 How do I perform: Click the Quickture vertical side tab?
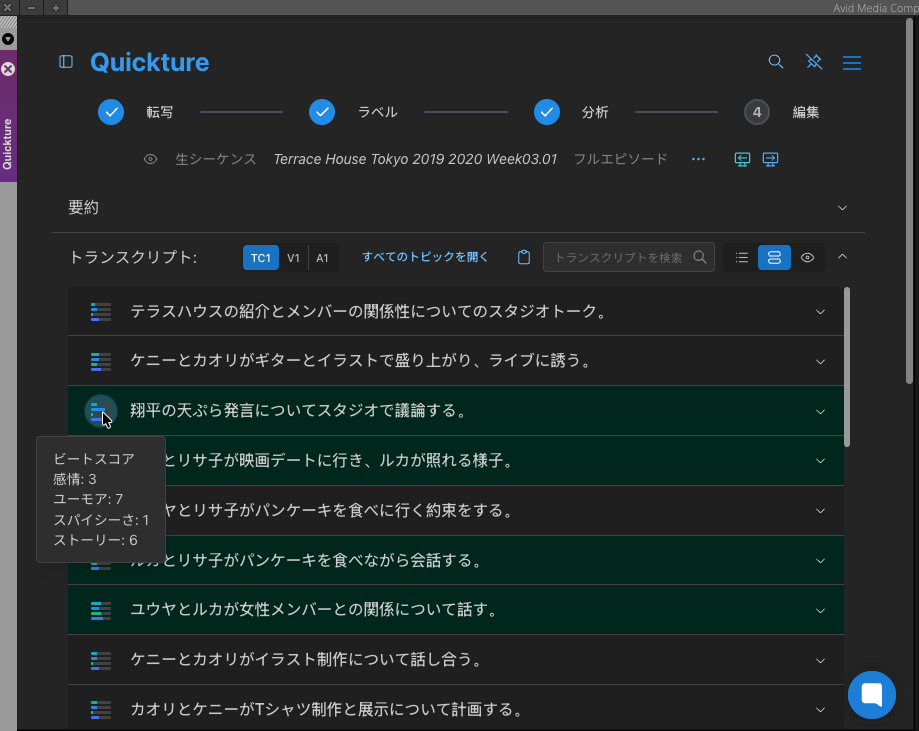[8, 144]
